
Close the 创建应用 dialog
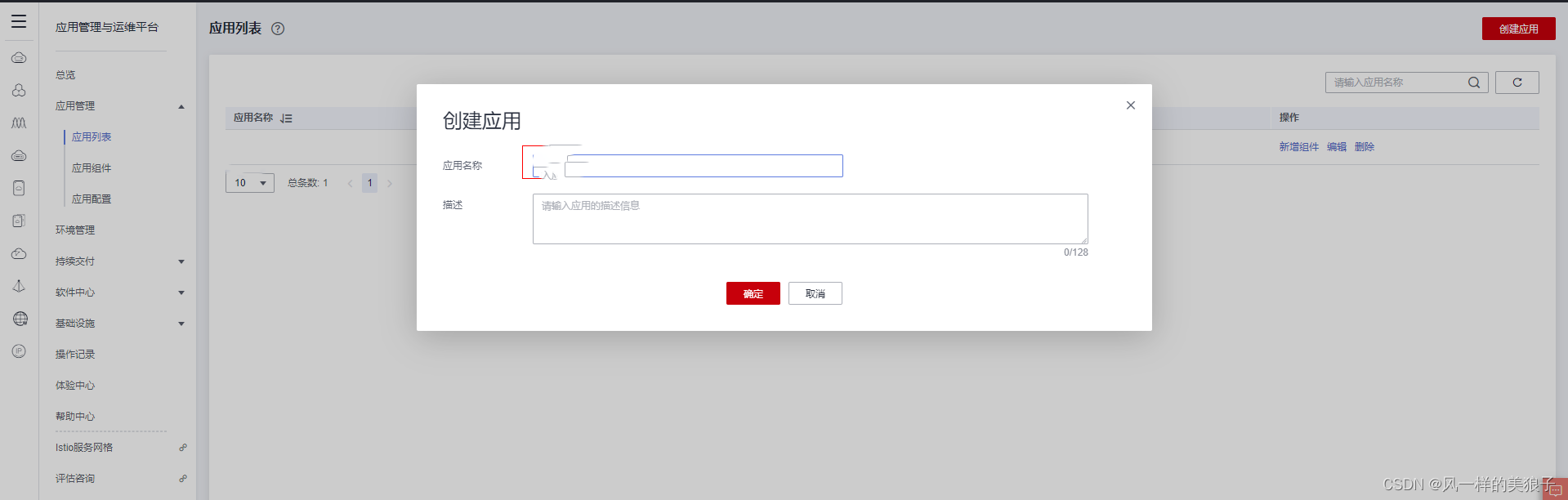[1131, 105]
